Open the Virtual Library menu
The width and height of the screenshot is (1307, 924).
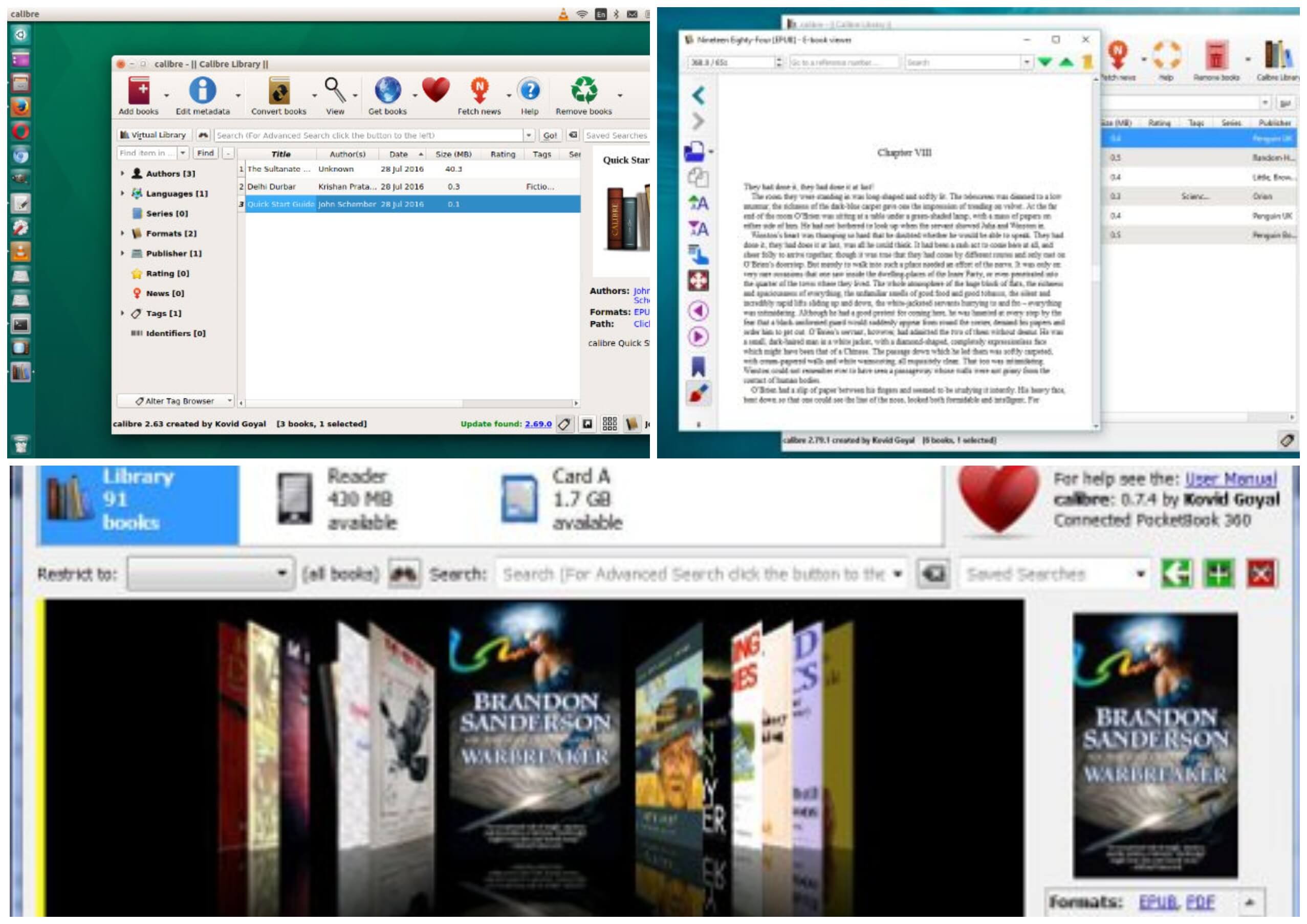click(x=154, y=135)
